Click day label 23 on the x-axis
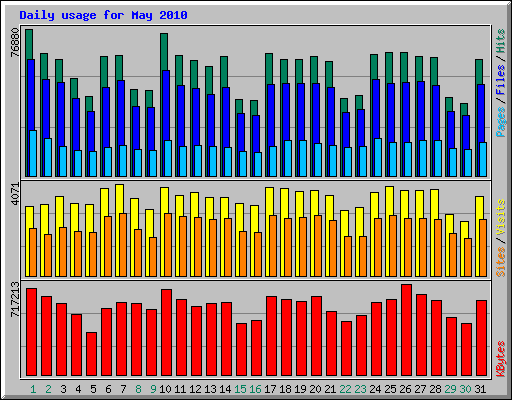The height and width of the screenshot is (400, 512). [x=360, y=389]
